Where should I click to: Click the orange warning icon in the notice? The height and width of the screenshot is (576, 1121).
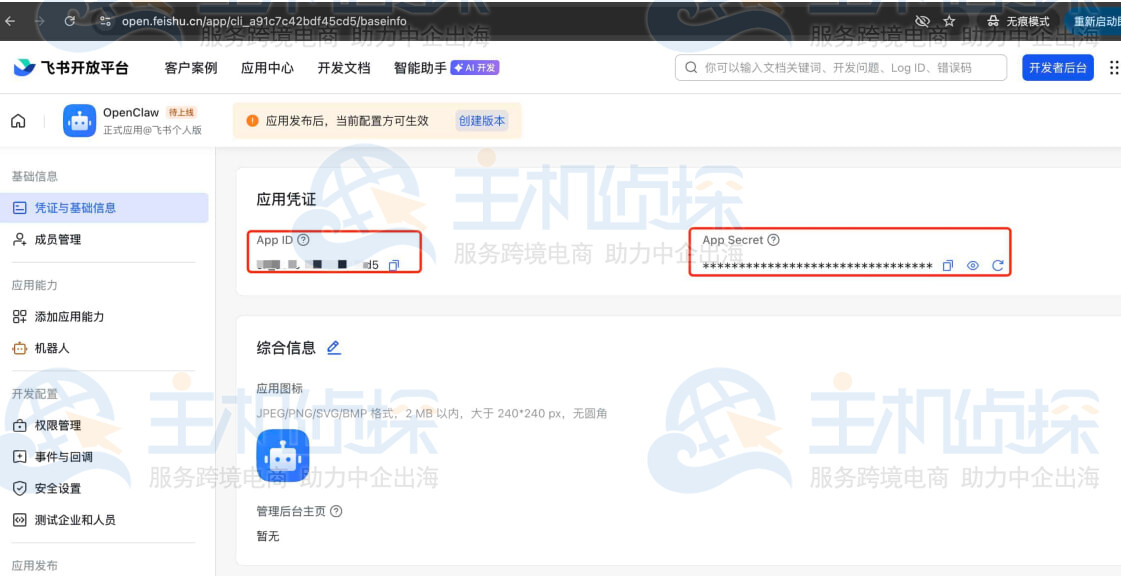coord(252,121)
